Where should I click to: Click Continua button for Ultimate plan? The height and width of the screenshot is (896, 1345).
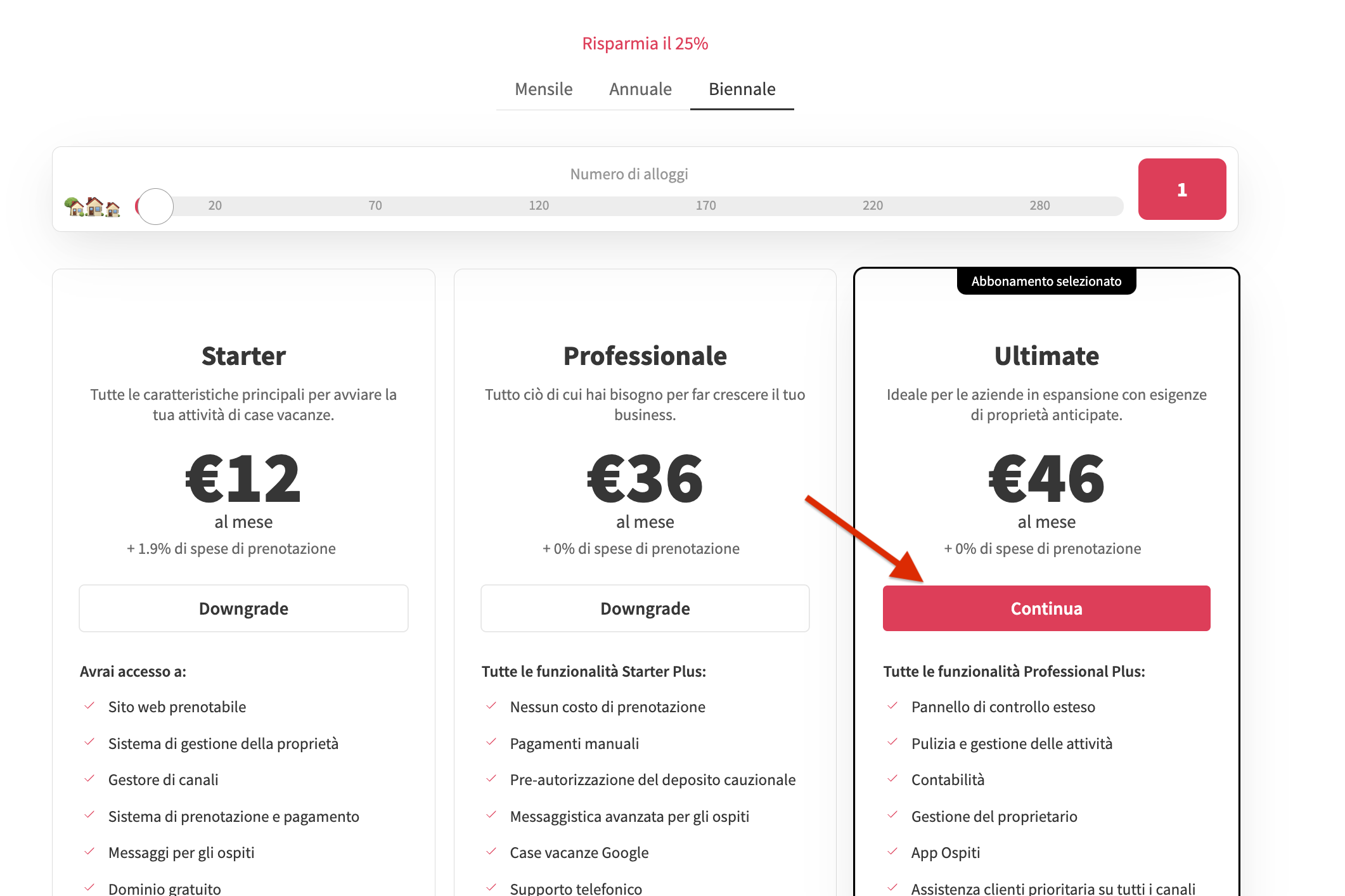pos(1046,608)
